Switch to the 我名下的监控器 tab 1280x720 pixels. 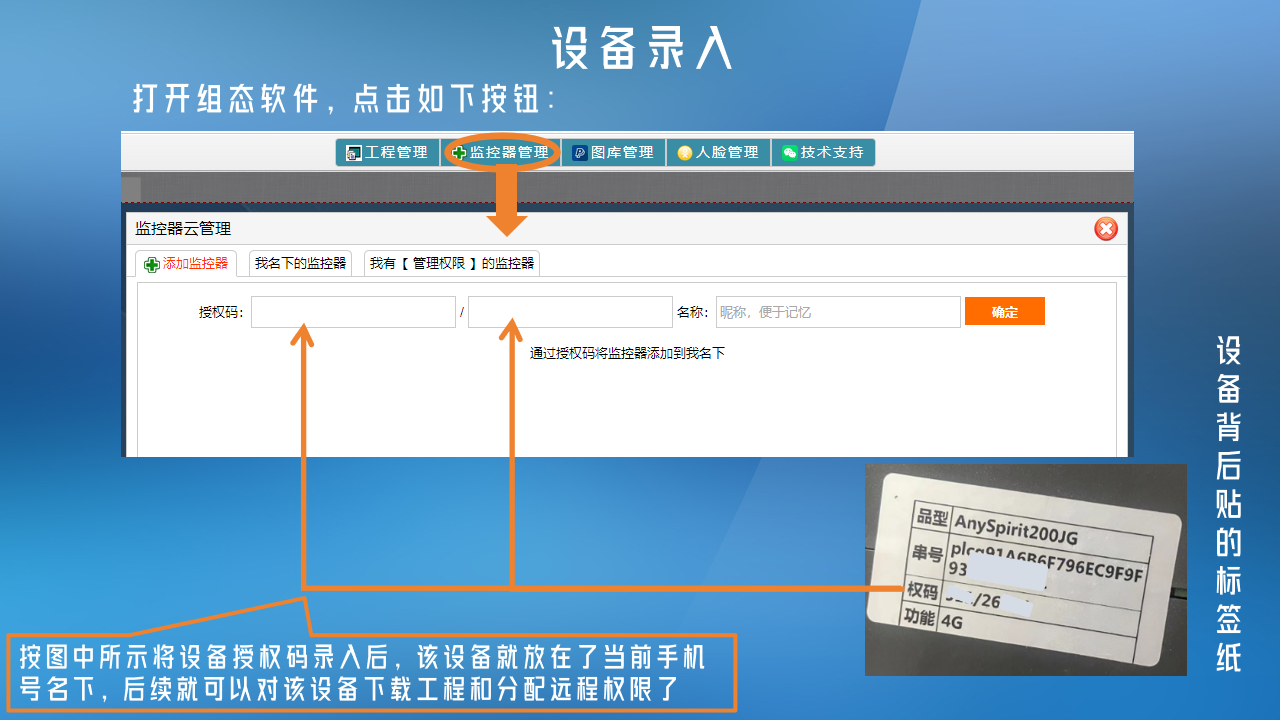300,264
